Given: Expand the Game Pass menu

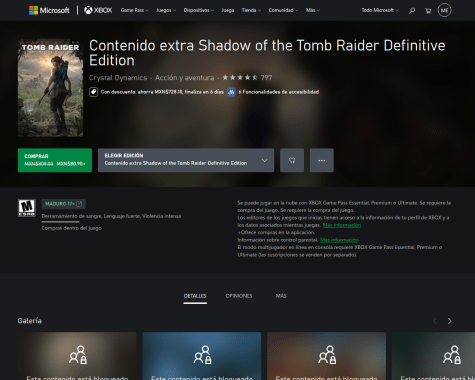Looking at the screenshot, I should coord(135,10).
